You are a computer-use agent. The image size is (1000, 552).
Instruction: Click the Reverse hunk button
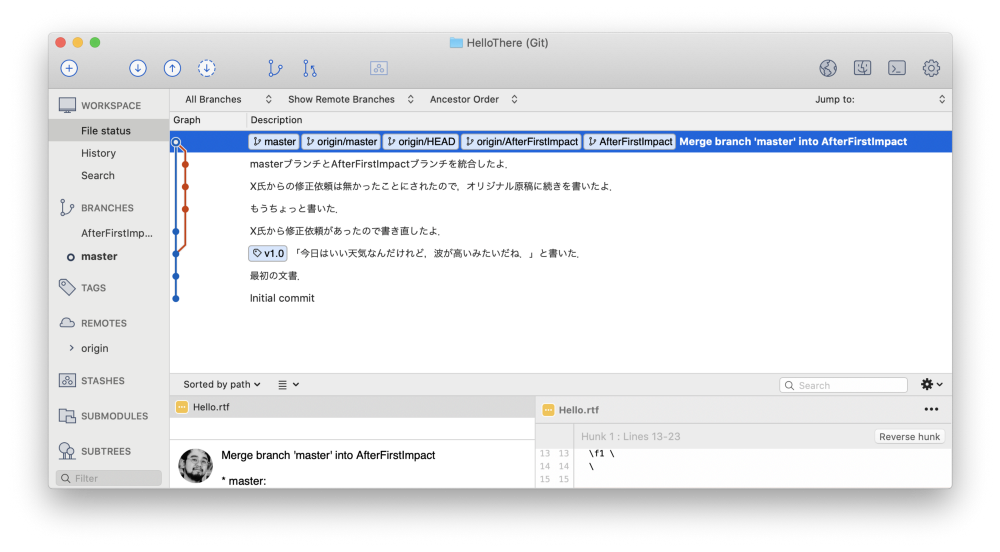pos(909,437)
